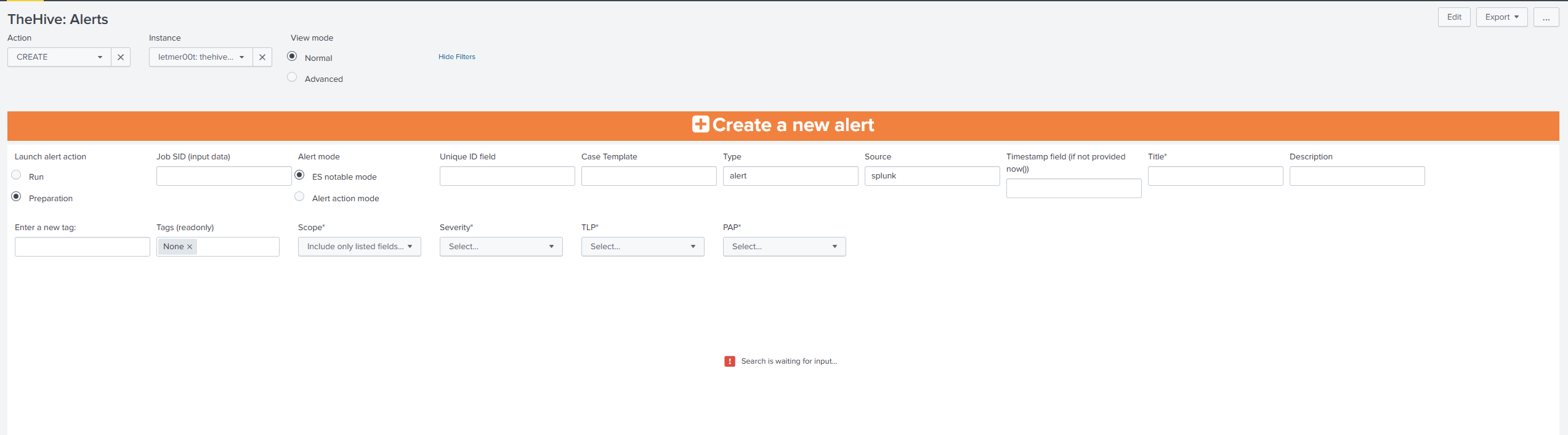Click the Type field containing alert
The image size is (1568, 435).
click(791, 176)
